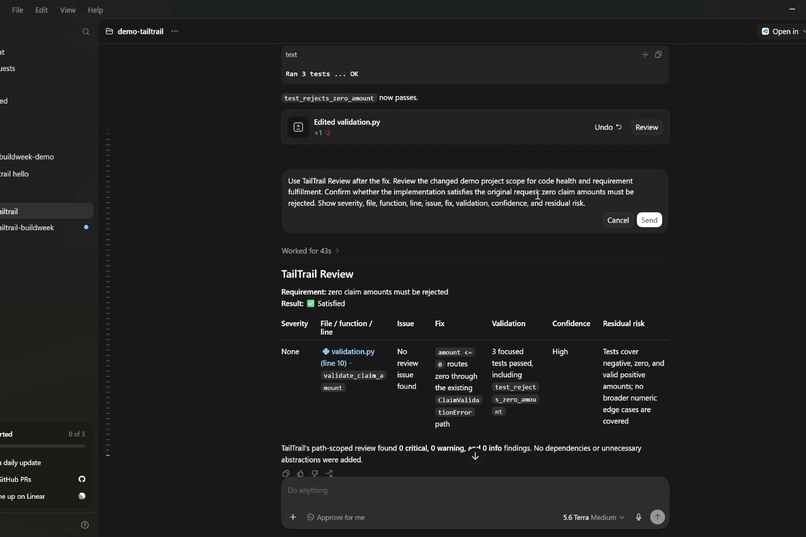Click the Linear icon on the Linear row

pos(82,496)
